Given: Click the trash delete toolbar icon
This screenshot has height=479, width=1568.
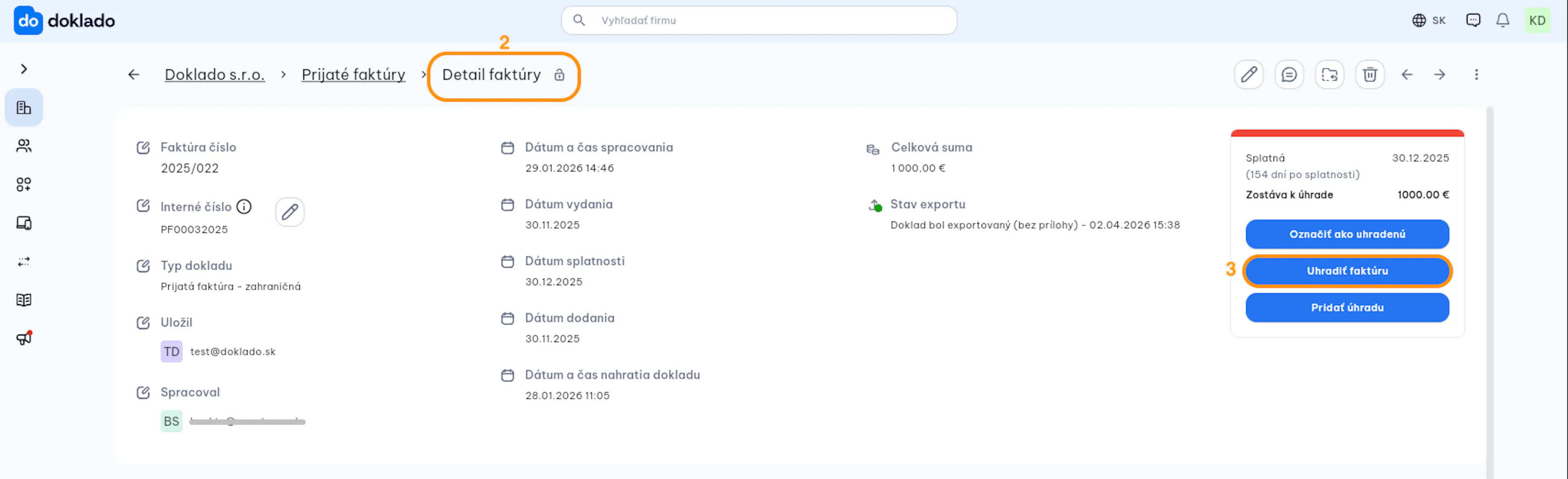Looking at the screenshot, I should (1370, 75).
